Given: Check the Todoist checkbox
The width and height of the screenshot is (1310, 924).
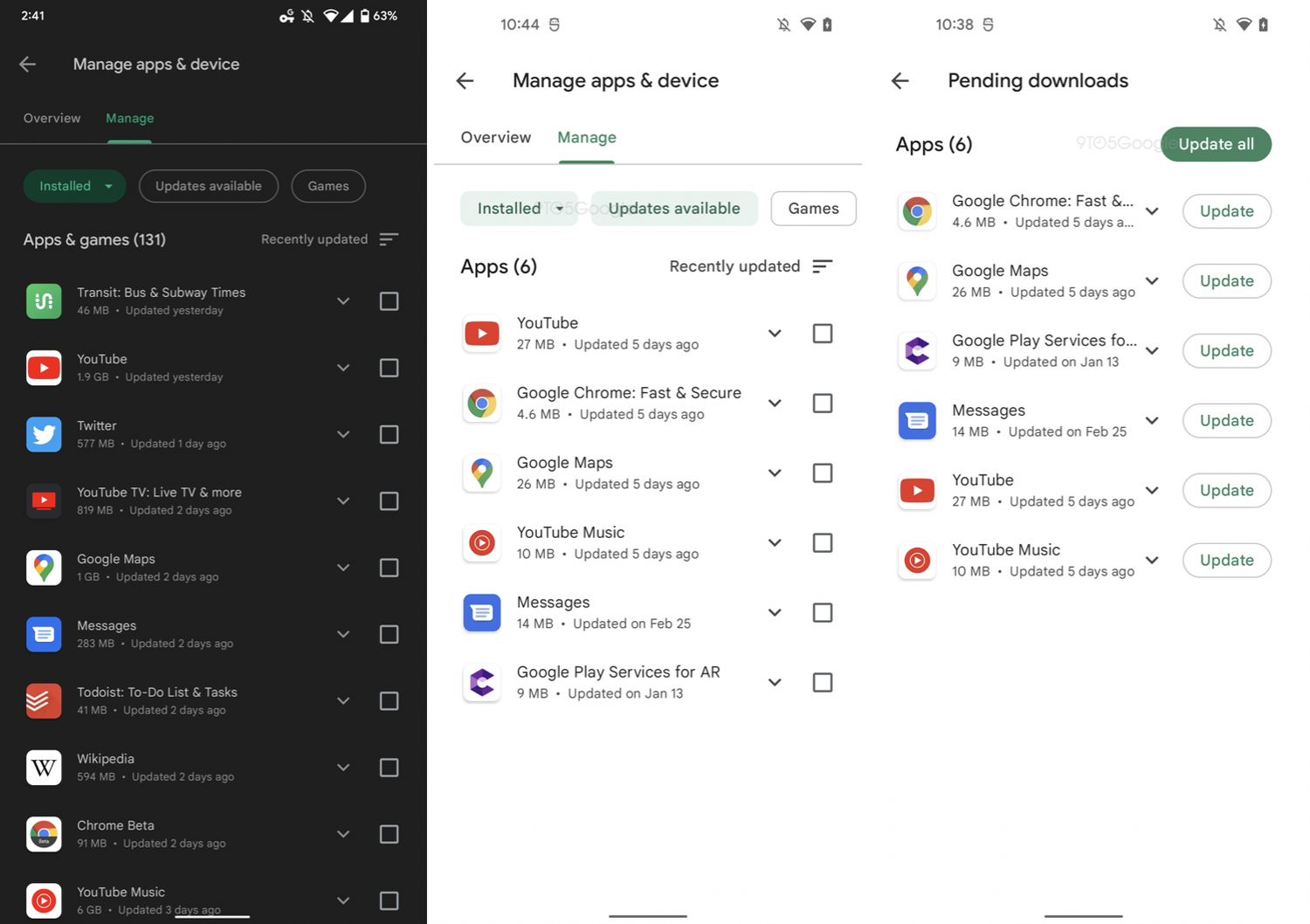Looking at the screenshot, I should pos(390,701).
